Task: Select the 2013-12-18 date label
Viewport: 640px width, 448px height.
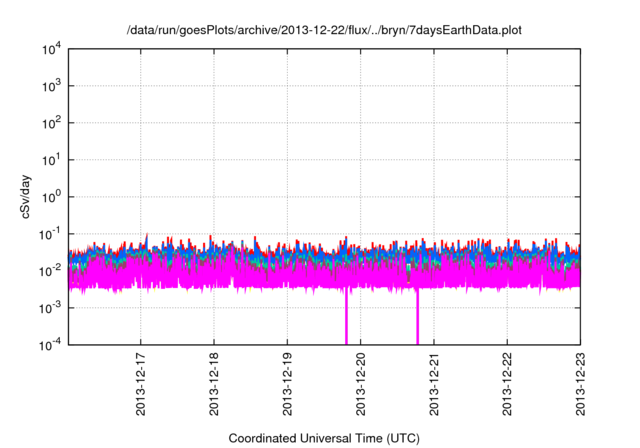Action: (214, 384)
